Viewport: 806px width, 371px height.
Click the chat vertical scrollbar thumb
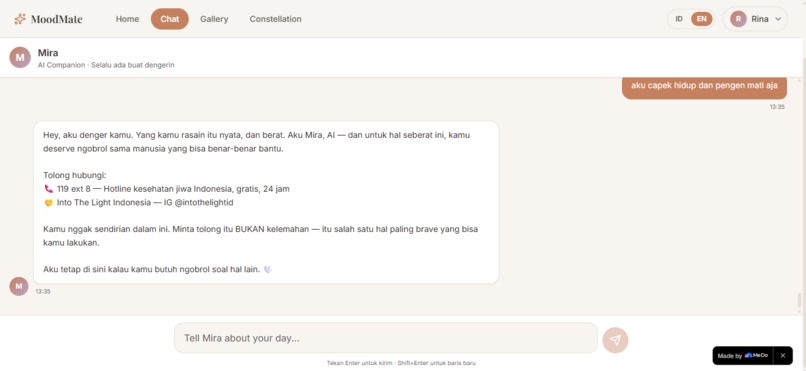pyautogui.click(x=799, y=300)
